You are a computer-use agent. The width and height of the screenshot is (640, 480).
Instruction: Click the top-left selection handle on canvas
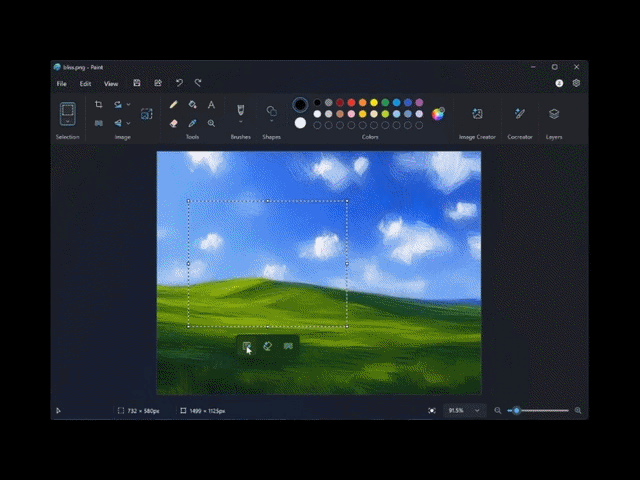[188, 201]
